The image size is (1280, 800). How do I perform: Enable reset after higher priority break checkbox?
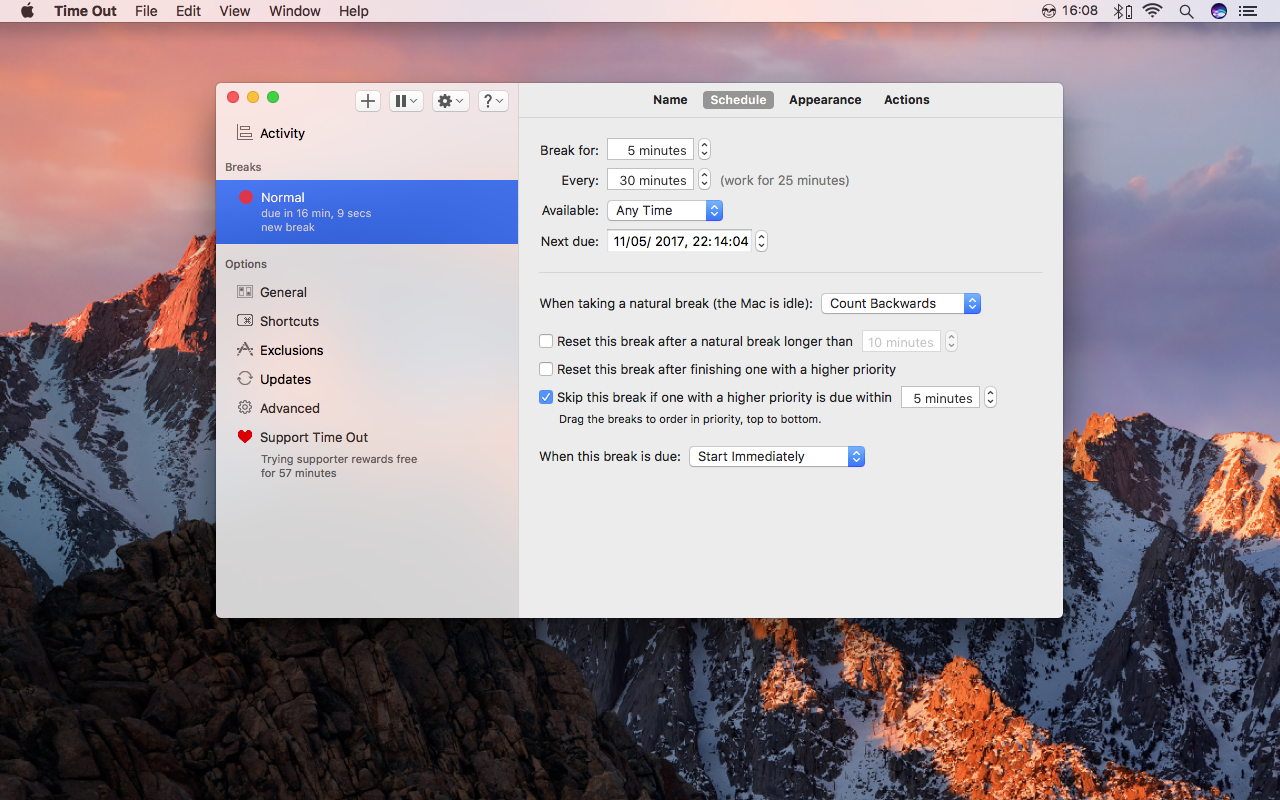tap(546, 369)
